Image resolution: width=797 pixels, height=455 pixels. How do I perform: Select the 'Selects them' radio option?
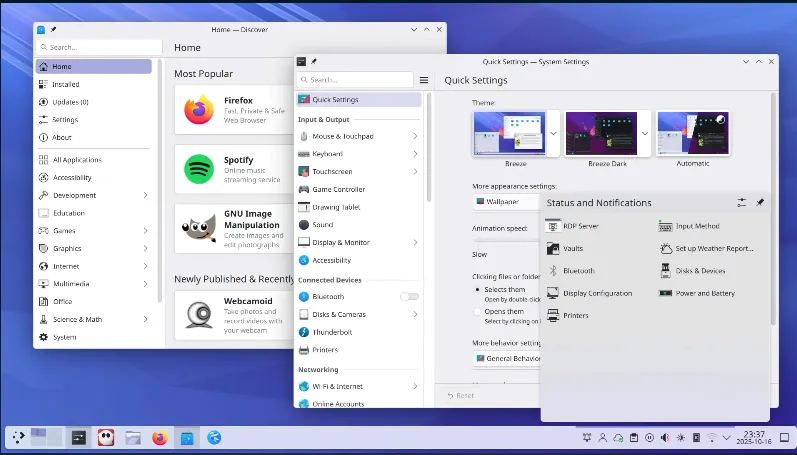tap(476, 289)
